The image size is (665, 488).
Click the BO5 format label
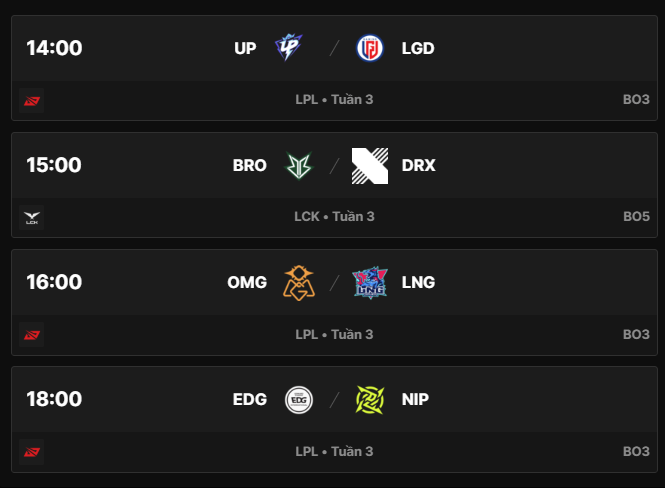click(636, 217)
